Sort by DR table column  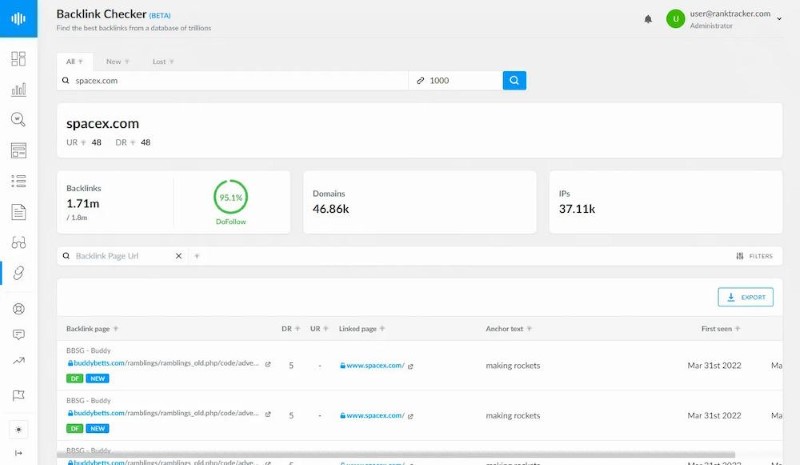pos(290,329)
